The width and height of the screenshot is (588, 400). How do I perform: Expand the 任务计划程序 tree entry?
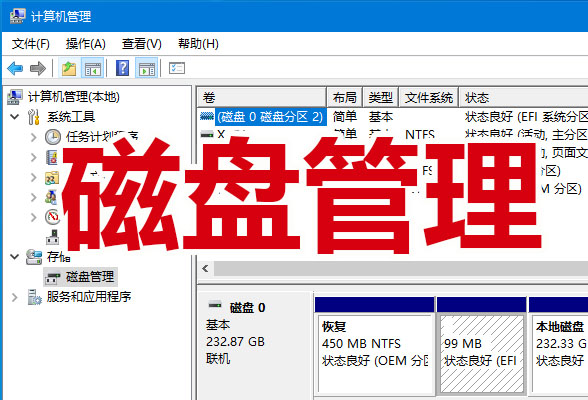[34, 137]
